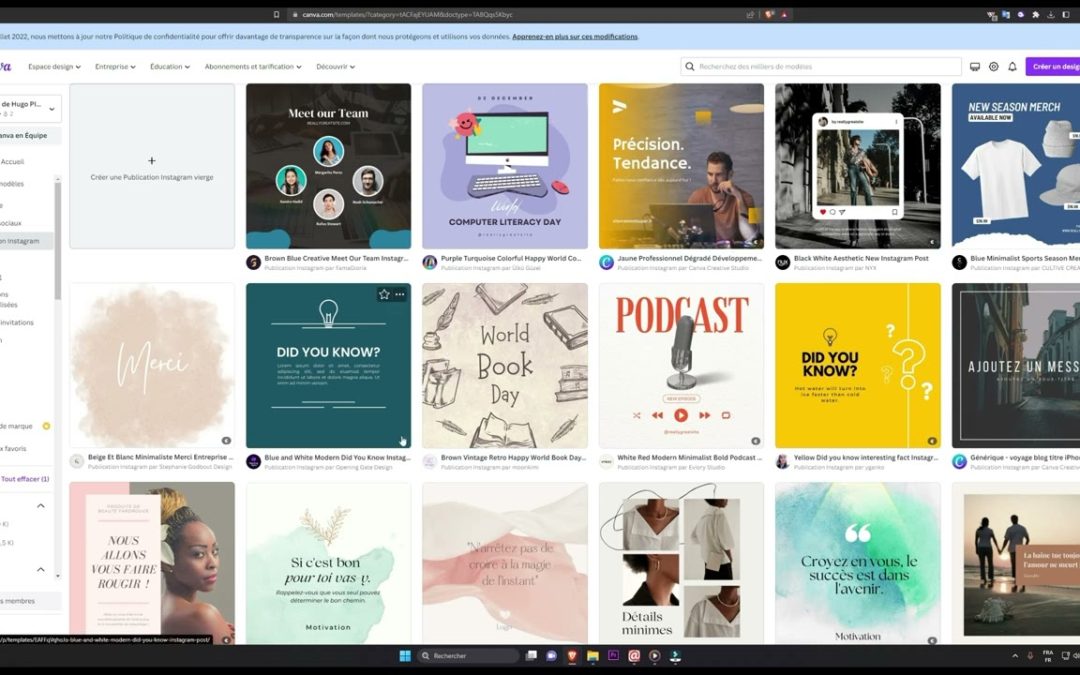
Task: Click the desktop app monitor icon in header
Action: click(975, 67)
